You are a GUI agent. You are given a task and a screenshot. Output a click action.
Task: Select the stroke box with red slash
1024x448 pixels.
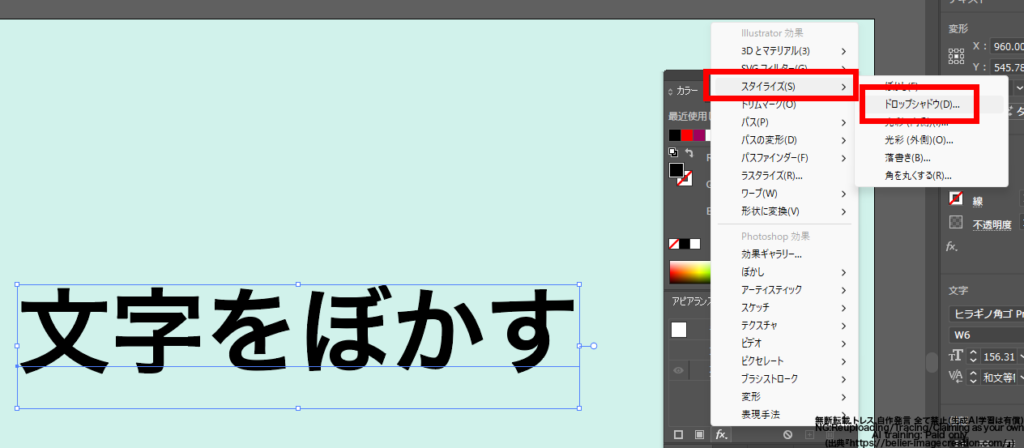[x=687, y=179]
